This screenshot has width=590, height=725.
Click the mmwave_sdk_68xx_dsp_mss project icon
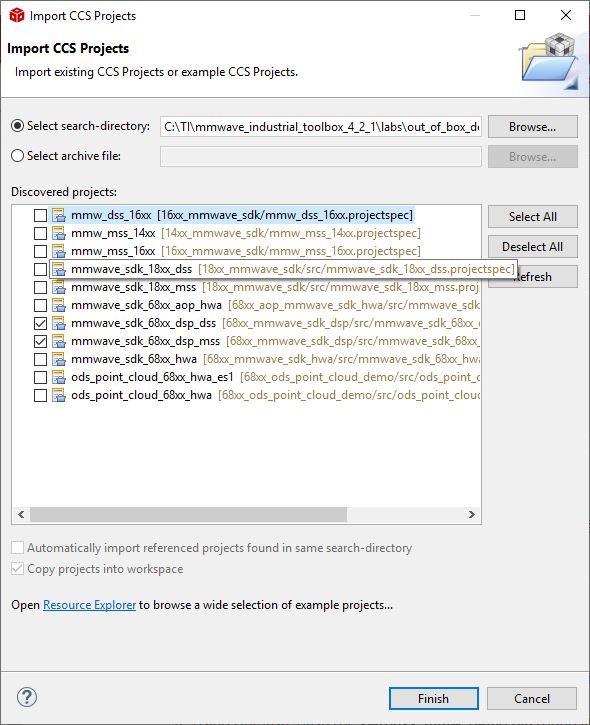click(59, 342)
